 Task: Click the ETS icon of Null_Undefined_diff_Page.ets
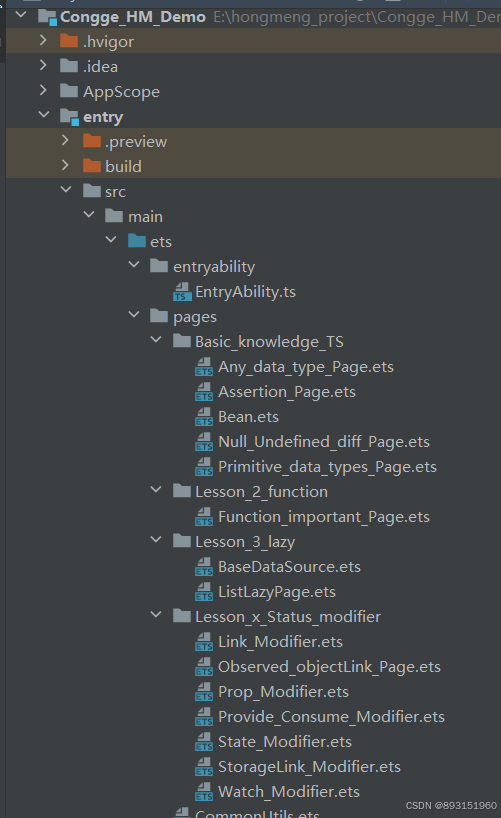(204, 442)
